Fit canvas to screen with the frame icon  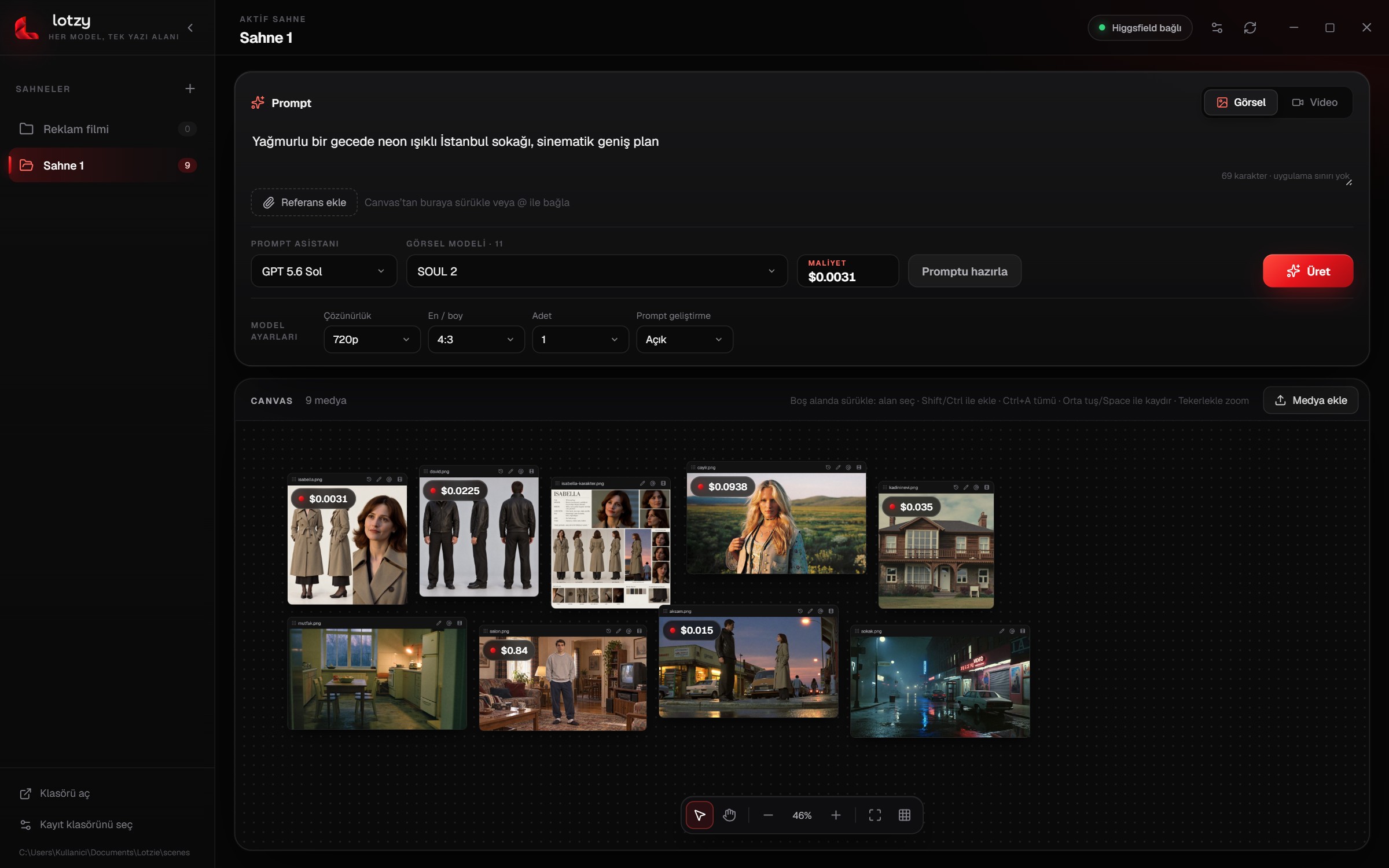[875, 815]
